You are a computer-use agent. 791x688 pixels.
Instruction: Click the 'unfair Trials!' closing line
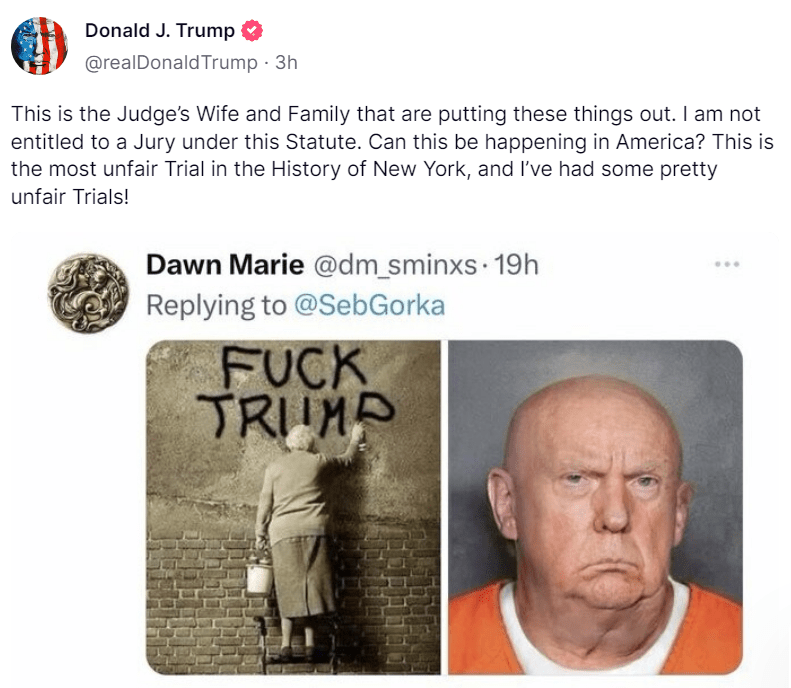(x=70, y=197)
